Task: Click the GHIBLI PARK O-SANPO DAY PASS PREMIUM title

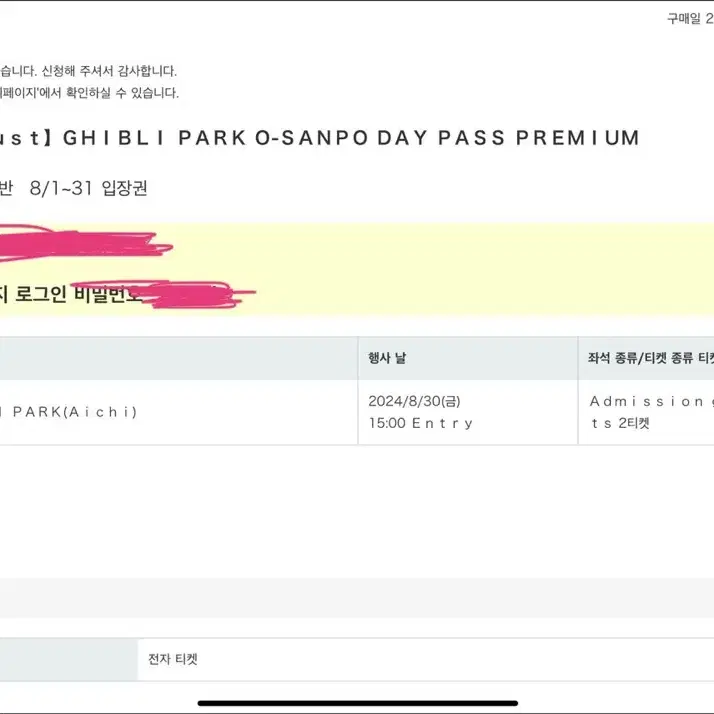Action: click(x=352, y=138)
